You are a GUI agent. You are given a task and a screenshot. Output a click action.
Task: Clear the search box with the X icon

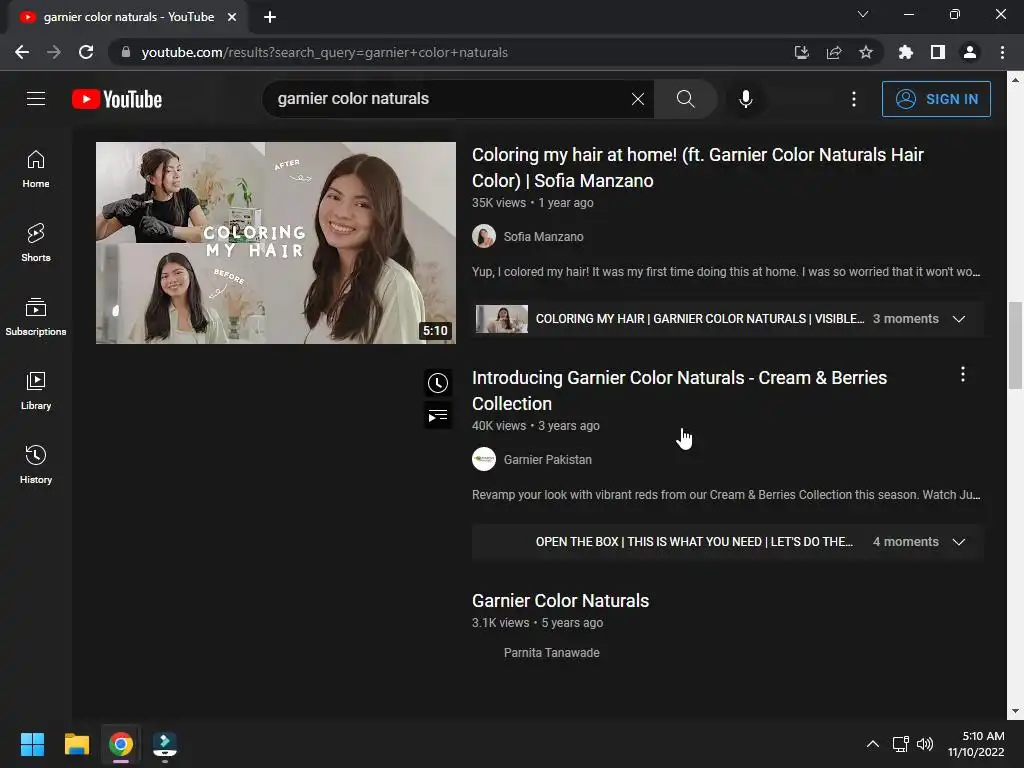[x=637, y=99]
